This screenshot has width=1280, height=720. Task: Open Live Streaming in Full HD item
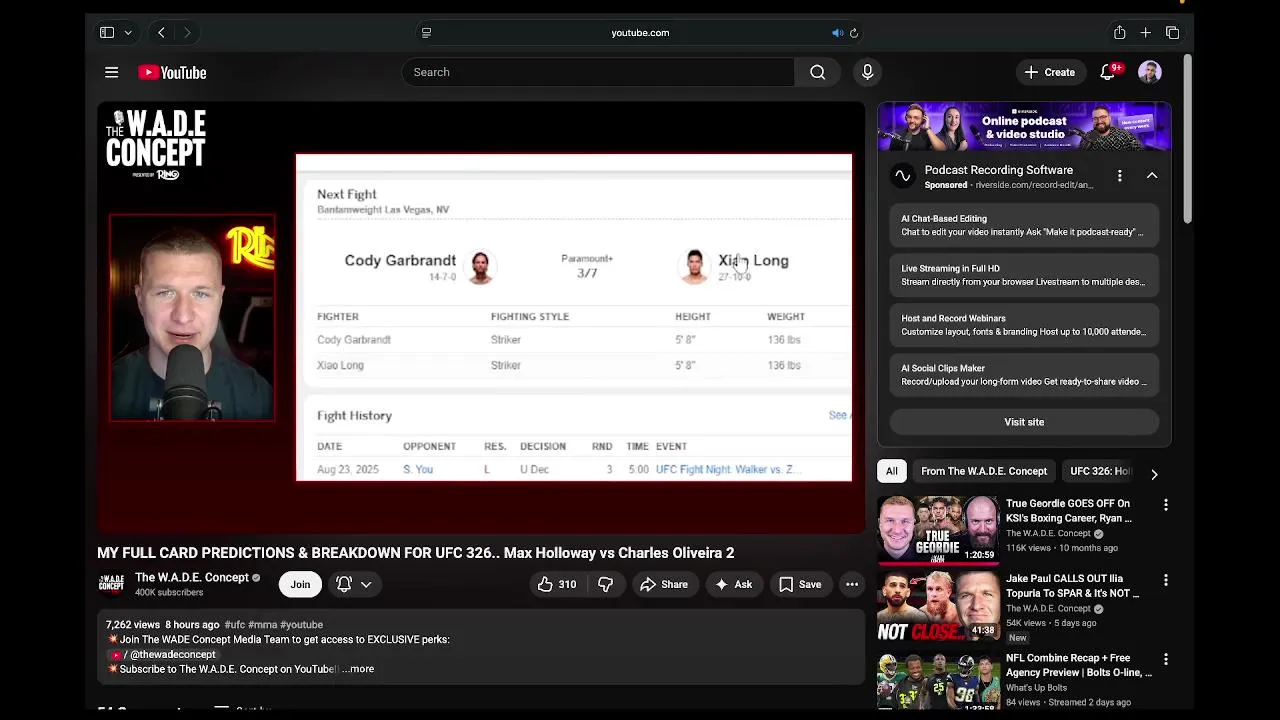click(1024, 275)
